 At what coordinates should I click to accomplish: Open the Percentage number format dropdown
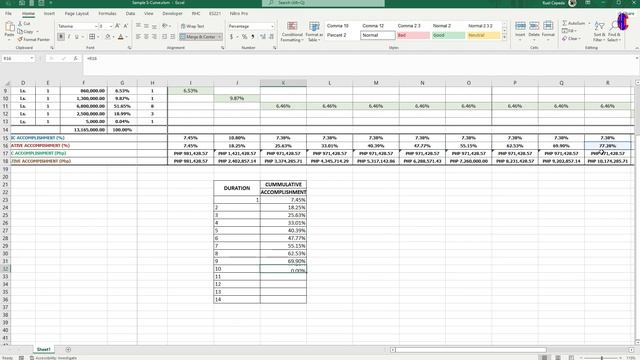tap(272, 26)
